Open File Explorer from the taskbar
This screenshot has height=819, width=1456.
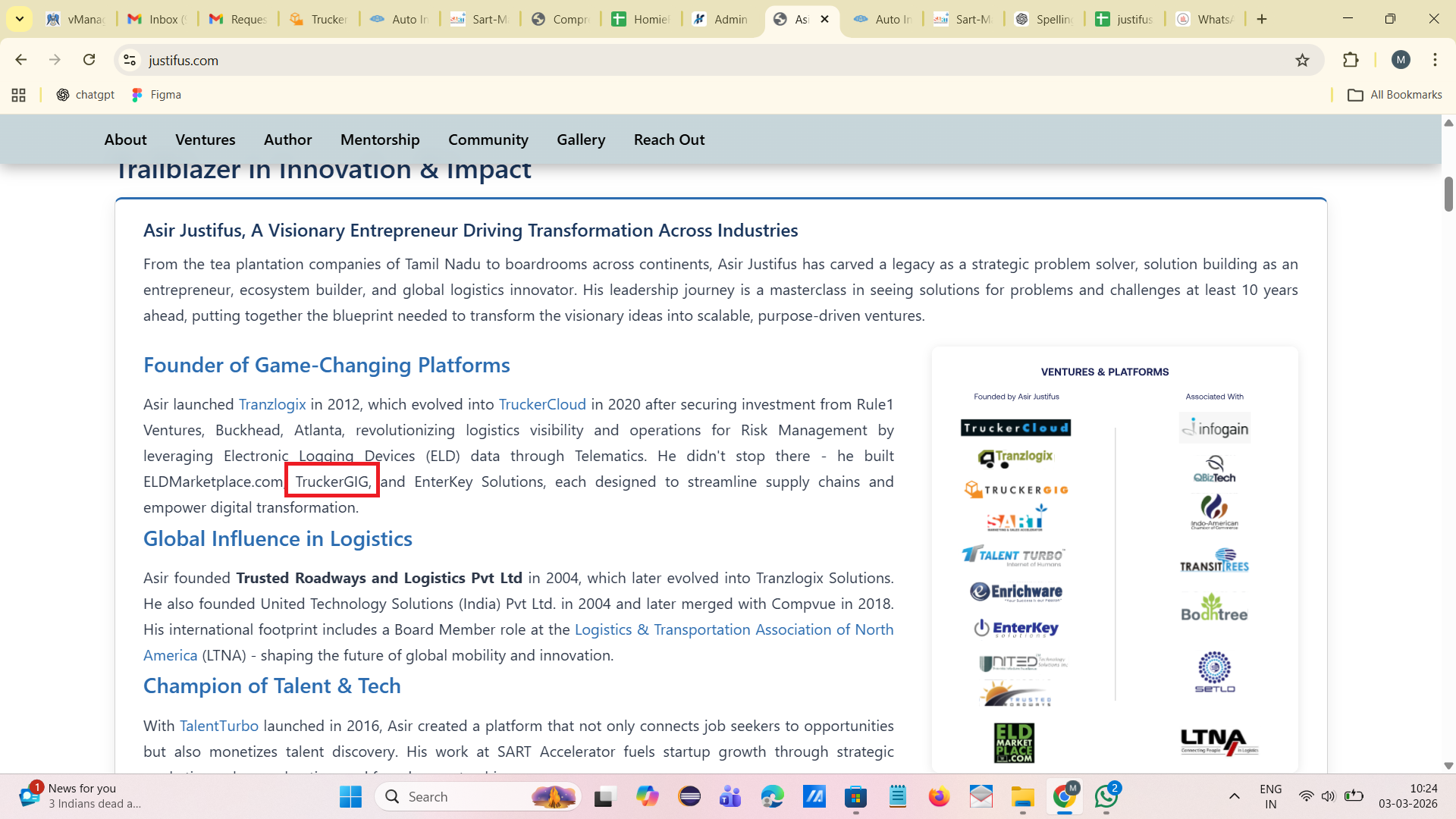pyautogui.click(x=1022, y=796)
